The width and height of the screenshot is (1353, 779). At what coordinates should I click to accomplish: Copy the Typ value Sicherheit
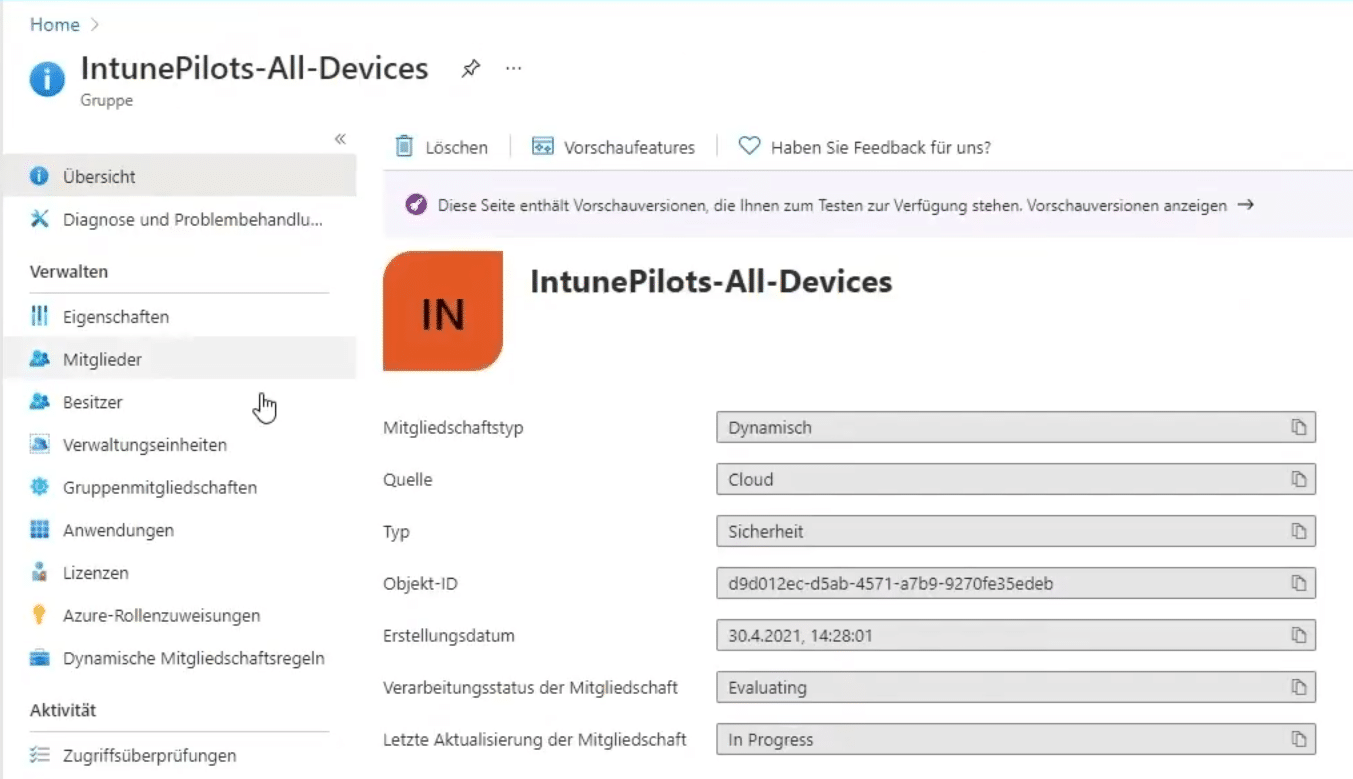[x=1298, y=532]
